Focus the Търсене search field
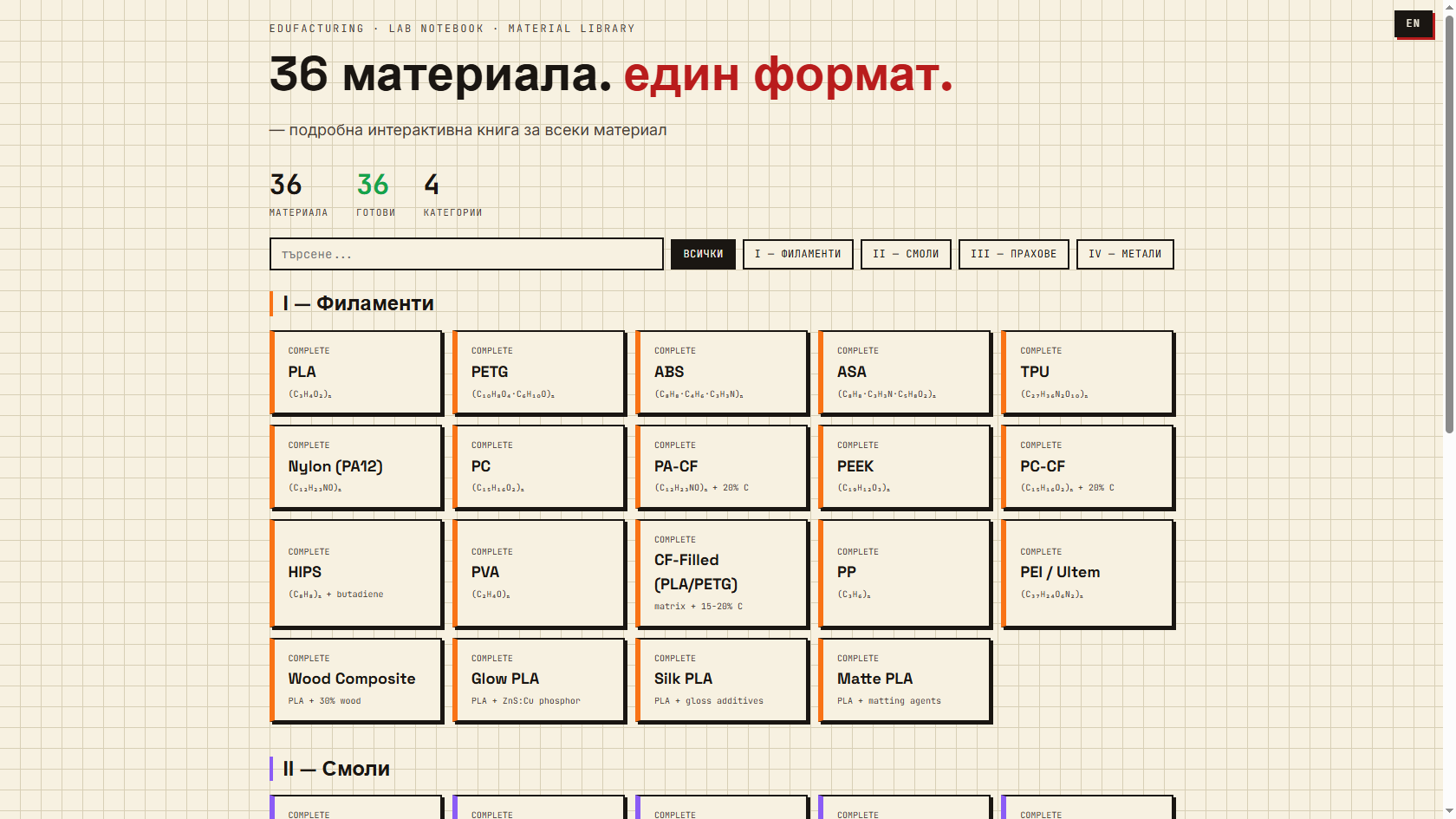Screen dimensions: 1456x819 pos(466,254)
